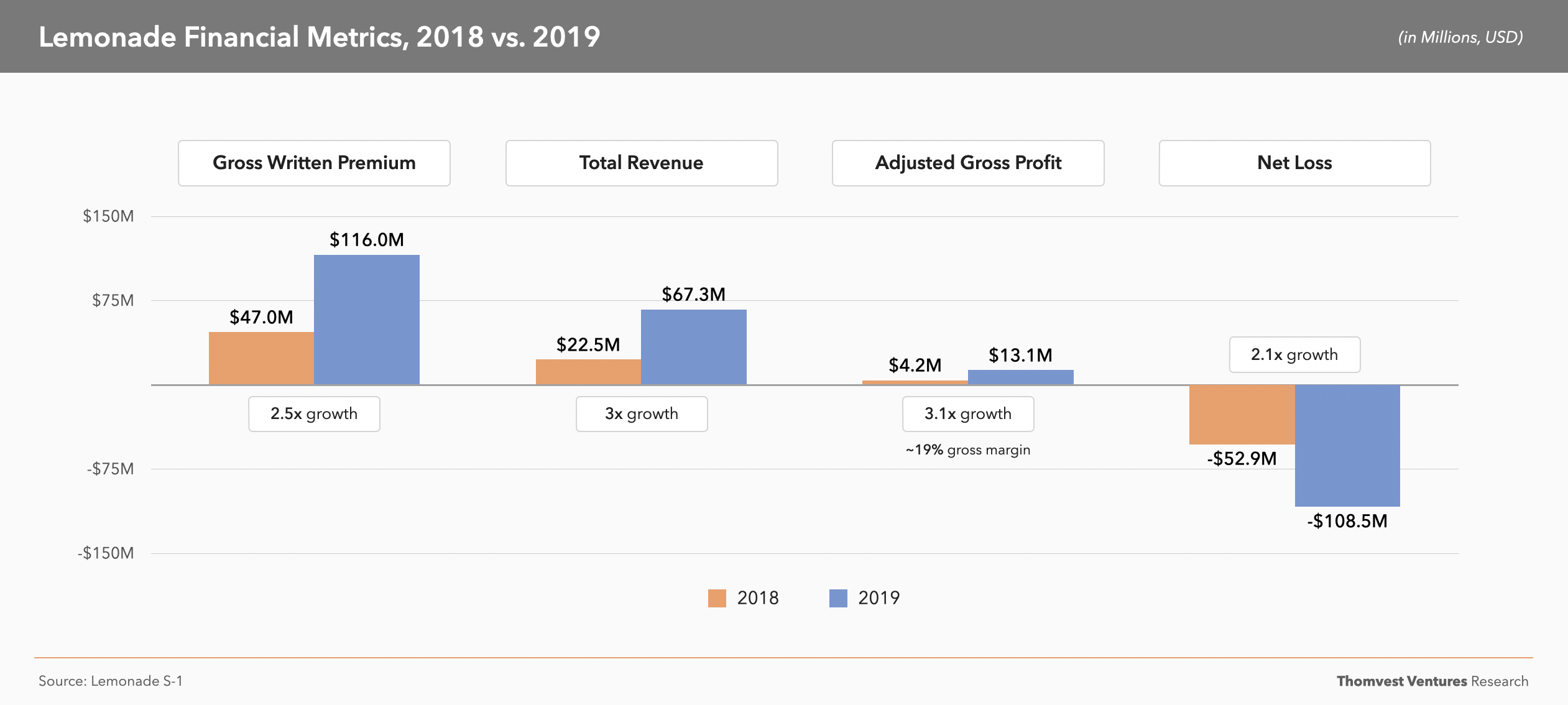Click the -$75M axis label
Viewport: 1568px width, 705px height.
point(110,469)
